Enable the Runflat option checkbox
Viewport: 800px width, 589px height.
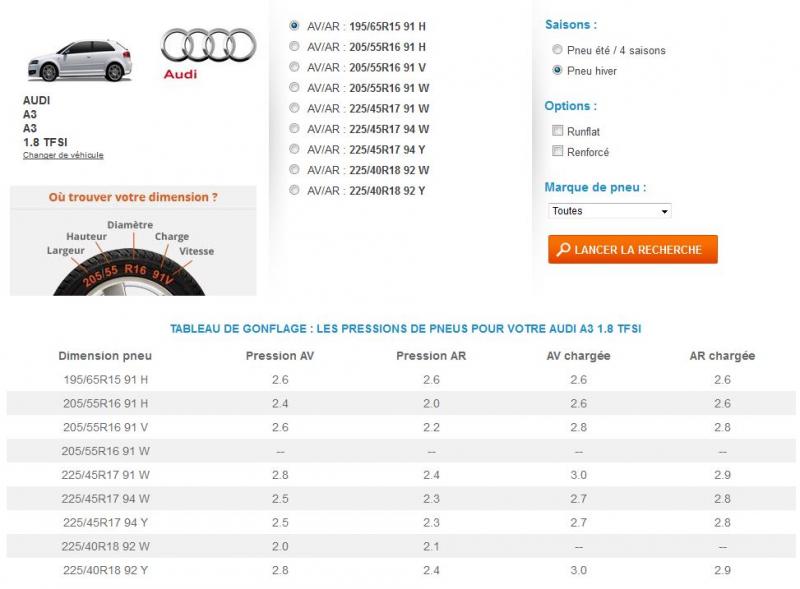tap(557, 131)
